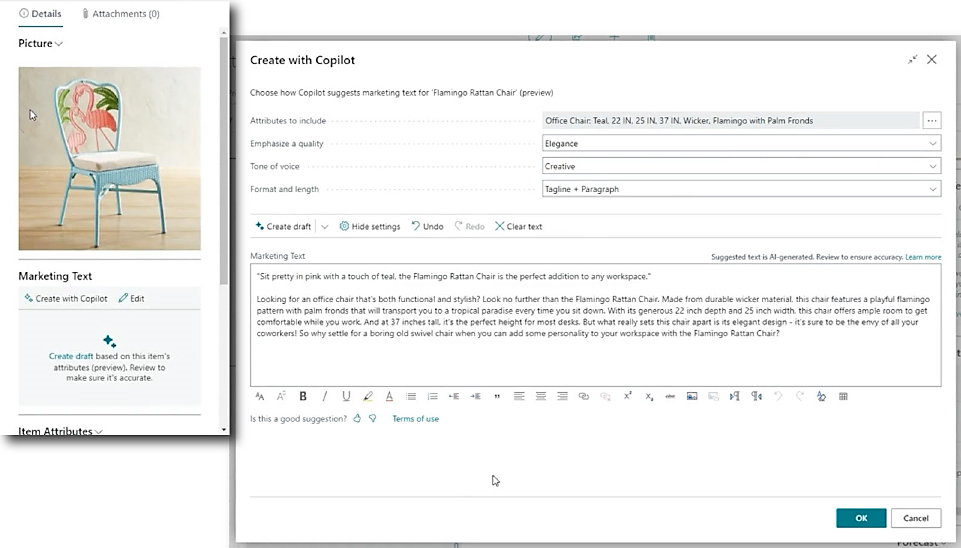Expand the Create draft options arrow
Viewport: 961px width, 548px height.
[325, 227]
